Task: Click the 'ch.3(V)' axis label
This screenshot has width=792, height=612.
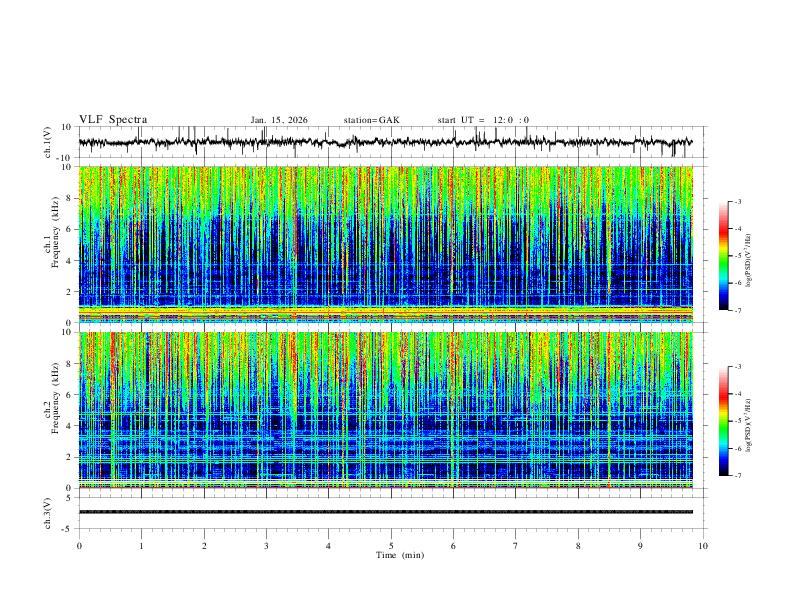Action: (48, 513)
